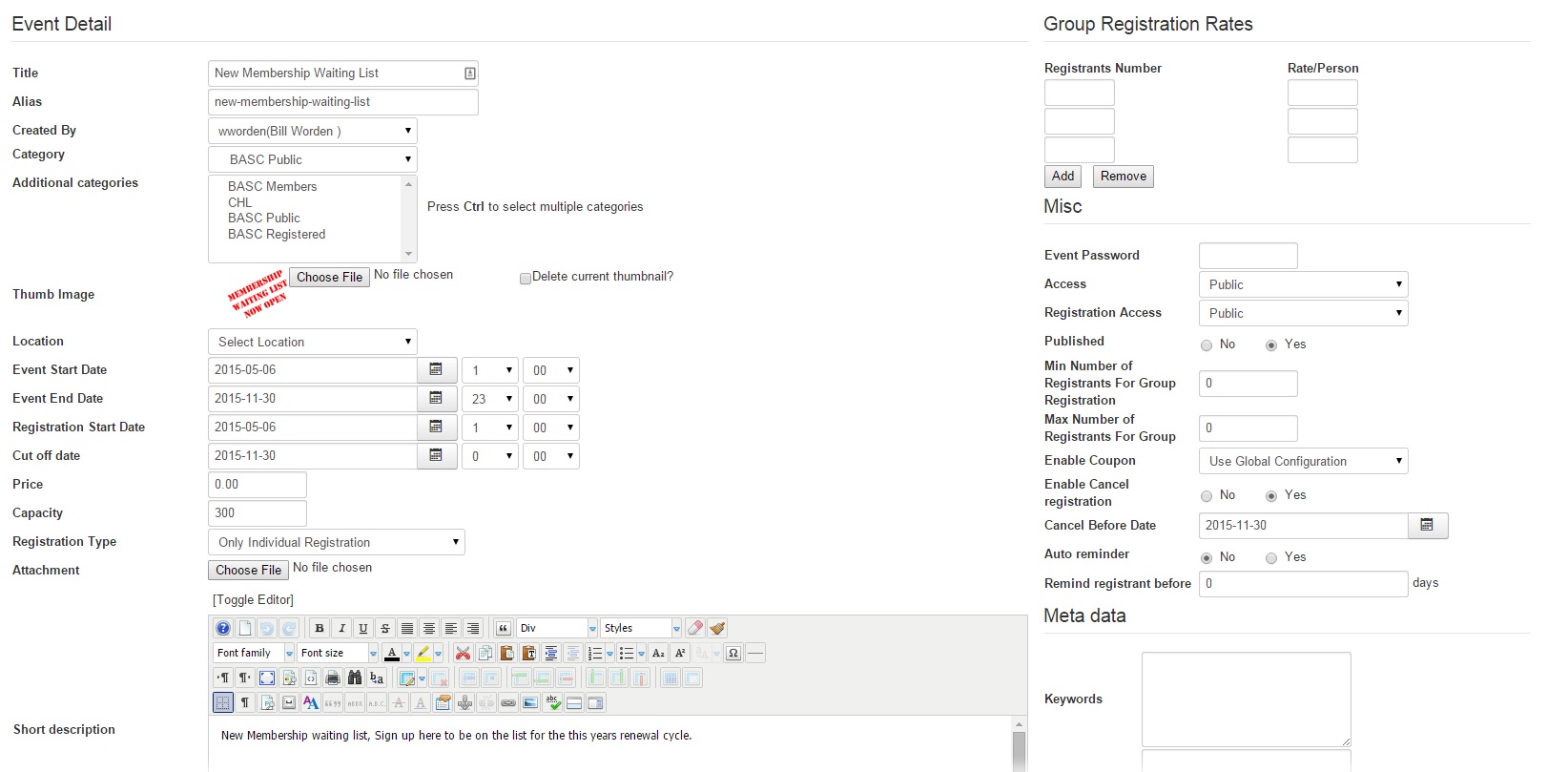The height and width of the screenshot is (772, 1568).
Task: Click the insert anchor icon
Action: (464, 703)
